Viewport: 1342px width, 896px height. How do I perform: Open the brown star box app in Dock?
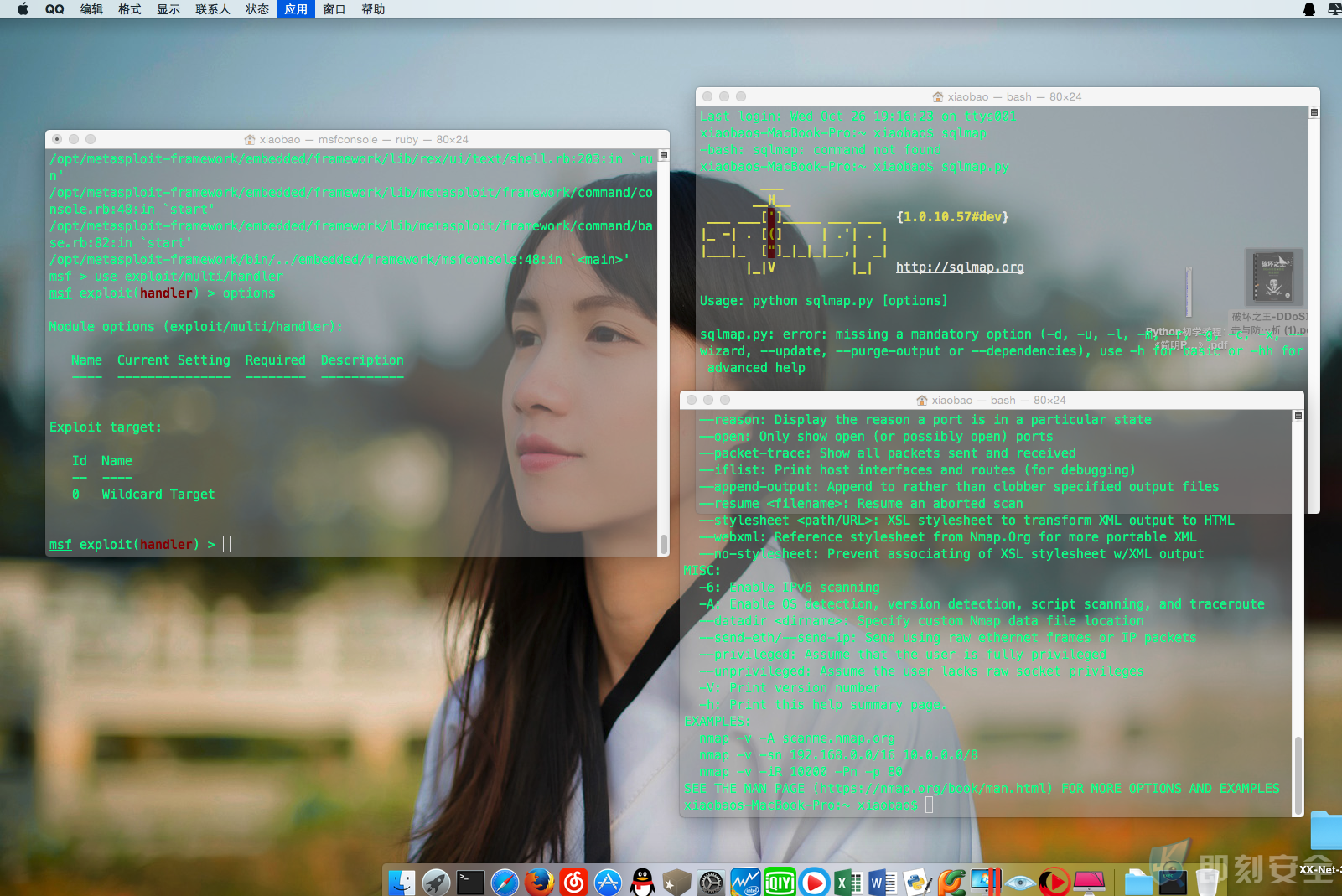pos(676,882)
